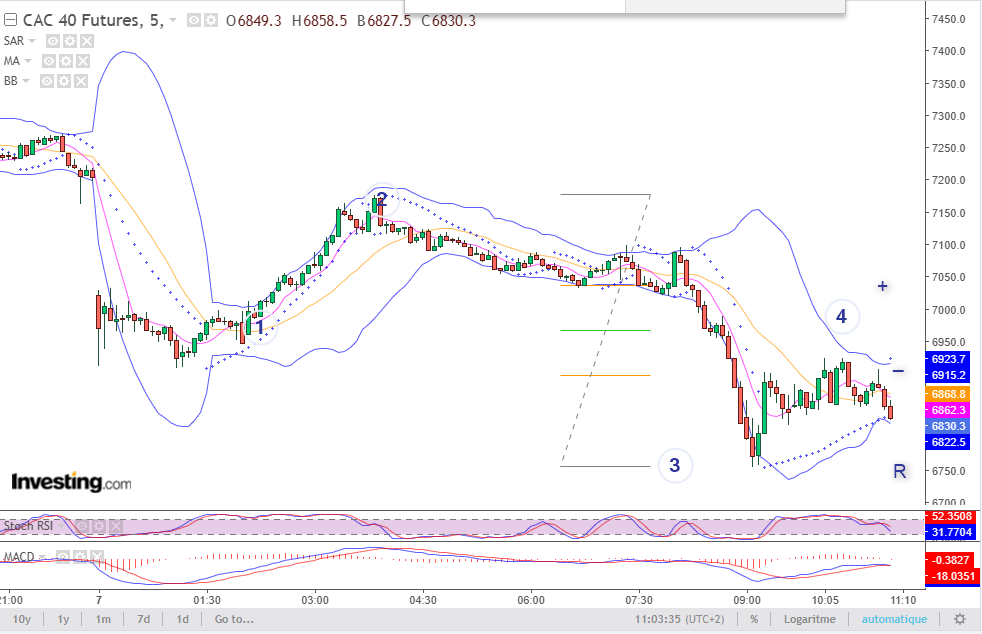Click the R reset marker on chart
Screen dimensions: 982x634
[x=899, y=471]
